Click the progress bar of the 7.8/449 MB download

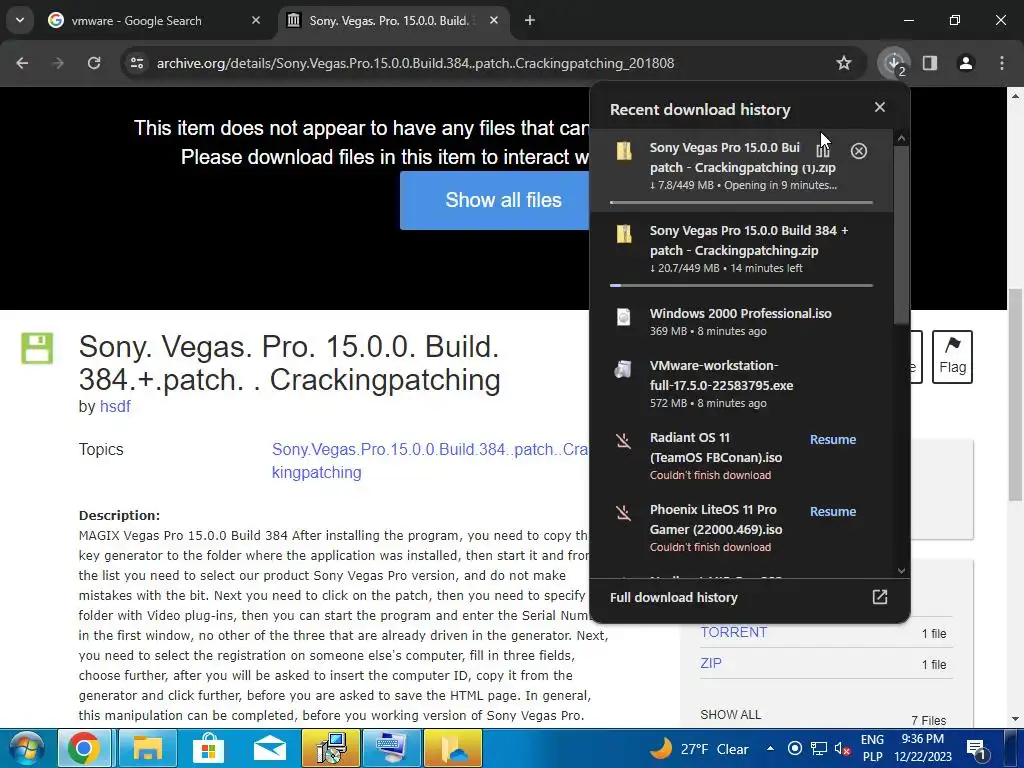click(x=741, y=202)
